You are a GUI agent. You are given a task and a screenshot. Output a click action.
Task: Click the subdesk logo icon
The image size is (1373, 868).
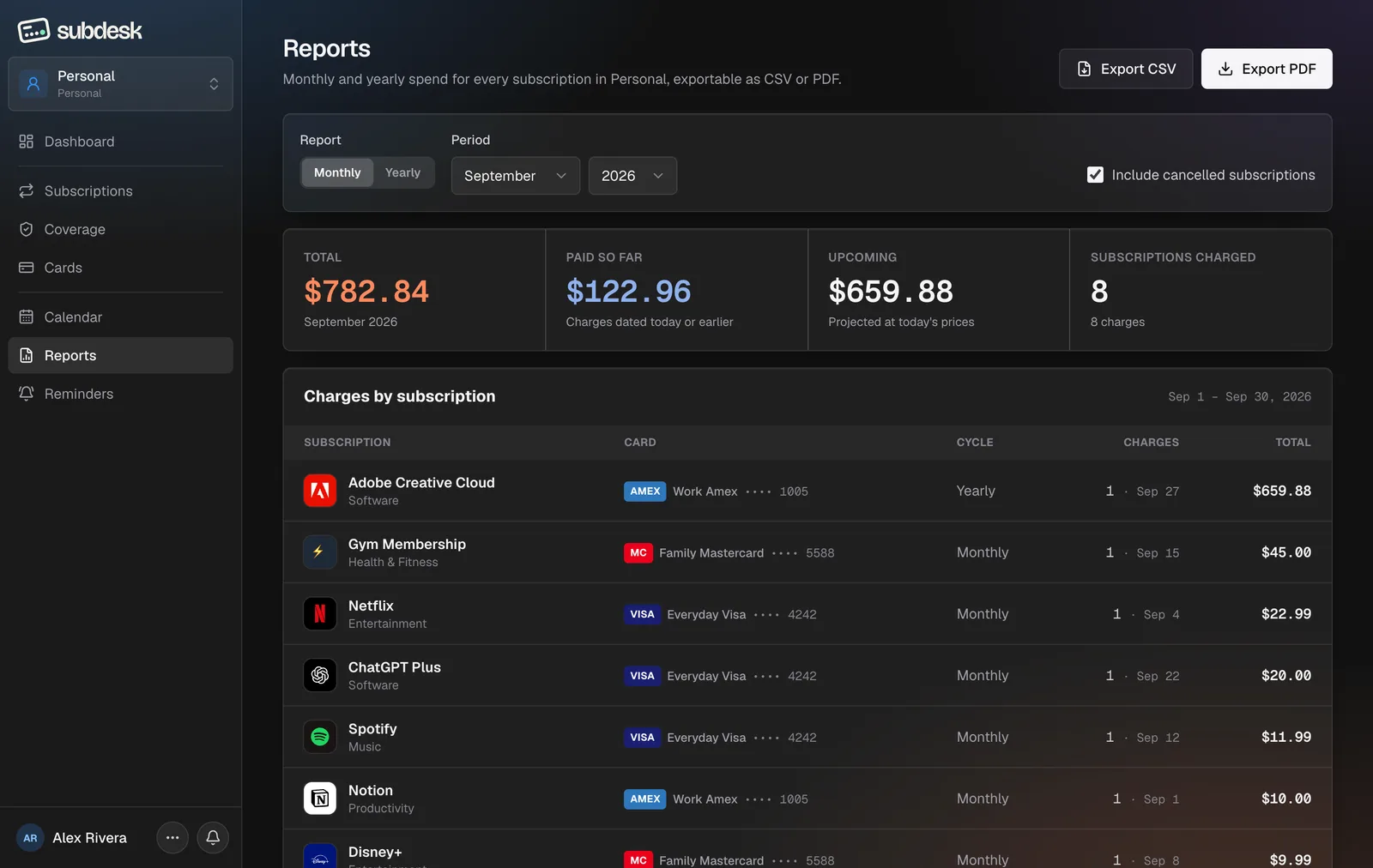[x=33, y=30]
